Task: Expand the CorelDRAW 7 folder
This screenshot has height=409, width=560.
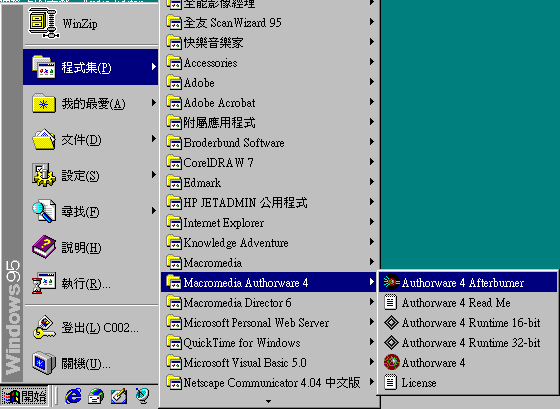Action: click(270, 163)
